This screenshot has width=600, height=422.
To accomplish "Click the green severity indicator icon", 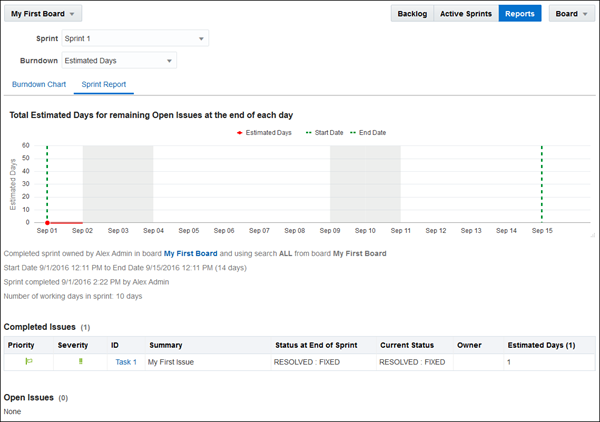I will (81, 362).
